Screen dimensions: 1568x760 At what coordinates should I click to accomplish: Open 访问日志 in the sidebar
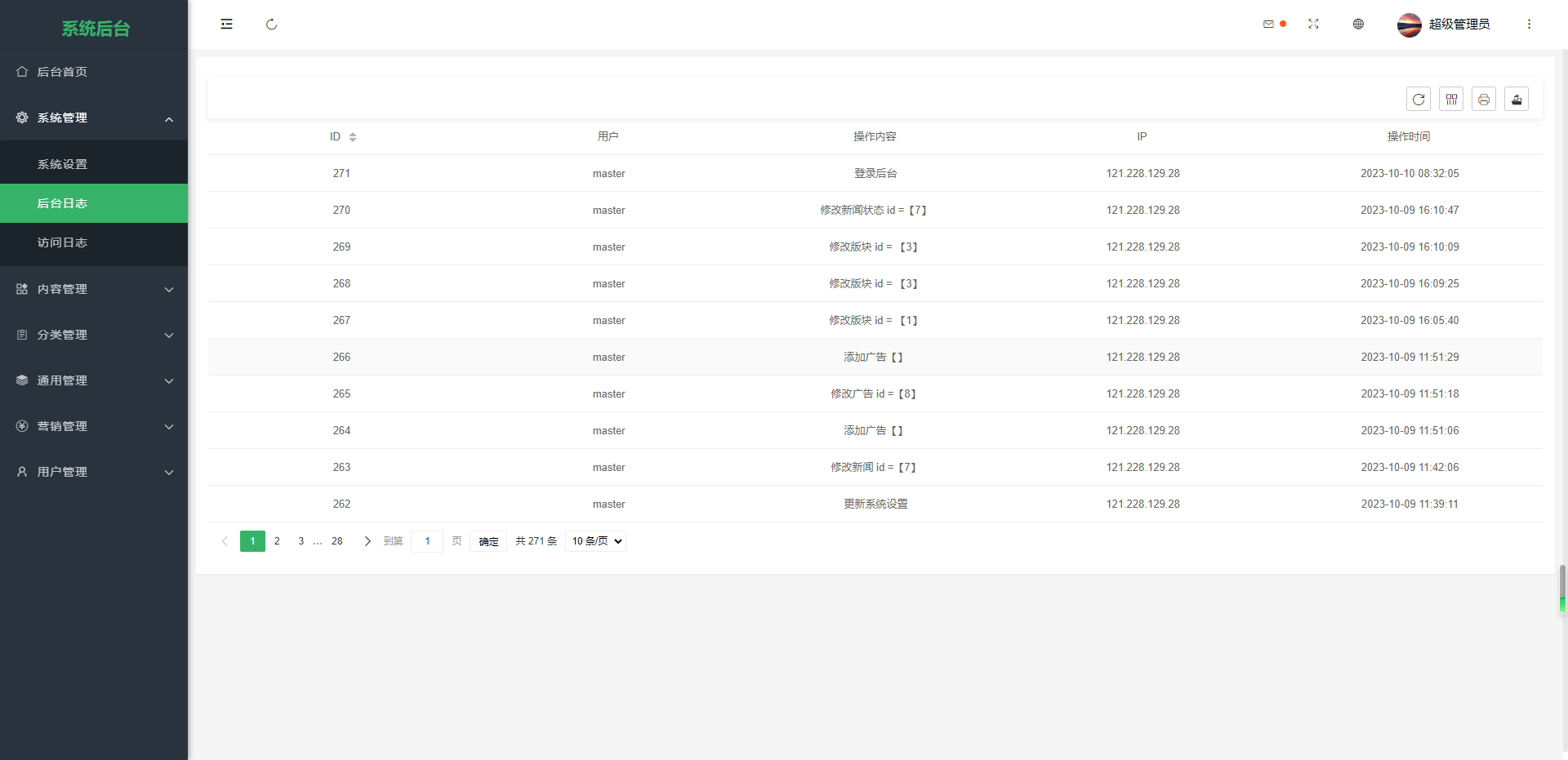62,242
